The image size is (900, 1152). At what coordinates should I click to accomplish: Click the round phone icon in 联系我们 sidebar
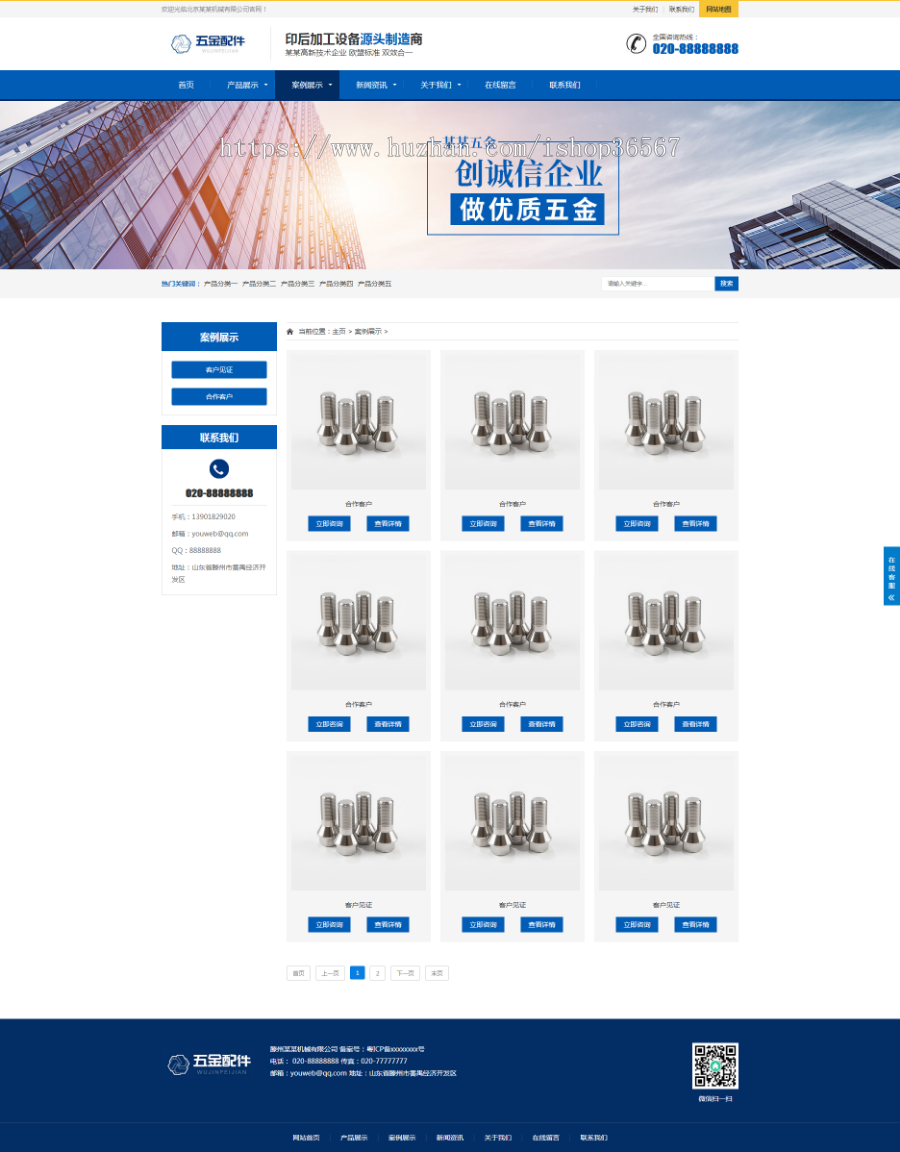tap(219, 469)
